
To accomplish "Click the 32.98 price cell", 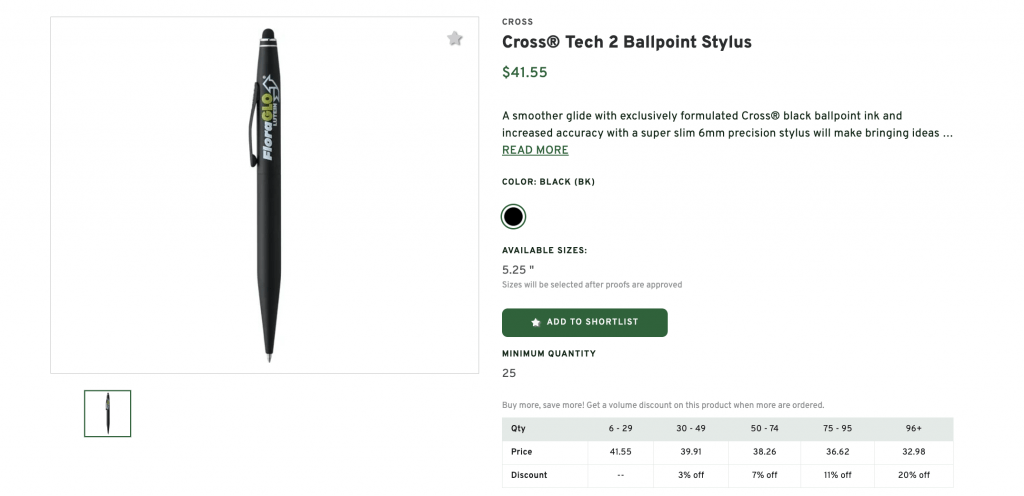I will click(914, 452).
